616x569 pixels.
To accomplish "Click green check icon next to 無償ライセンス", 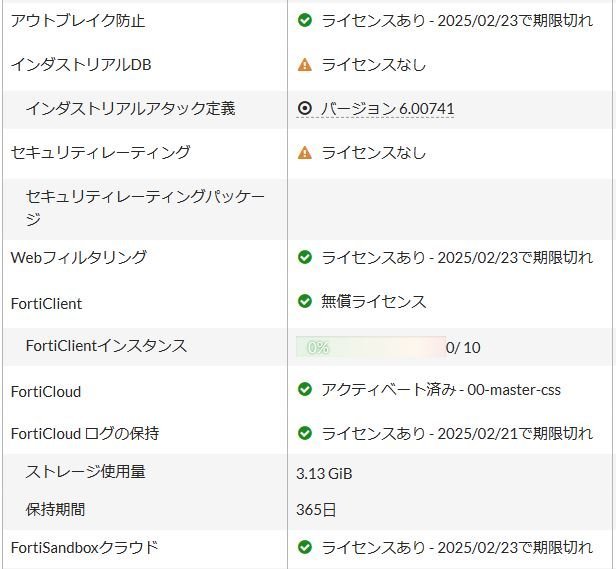I will click(x=305, y=301).
